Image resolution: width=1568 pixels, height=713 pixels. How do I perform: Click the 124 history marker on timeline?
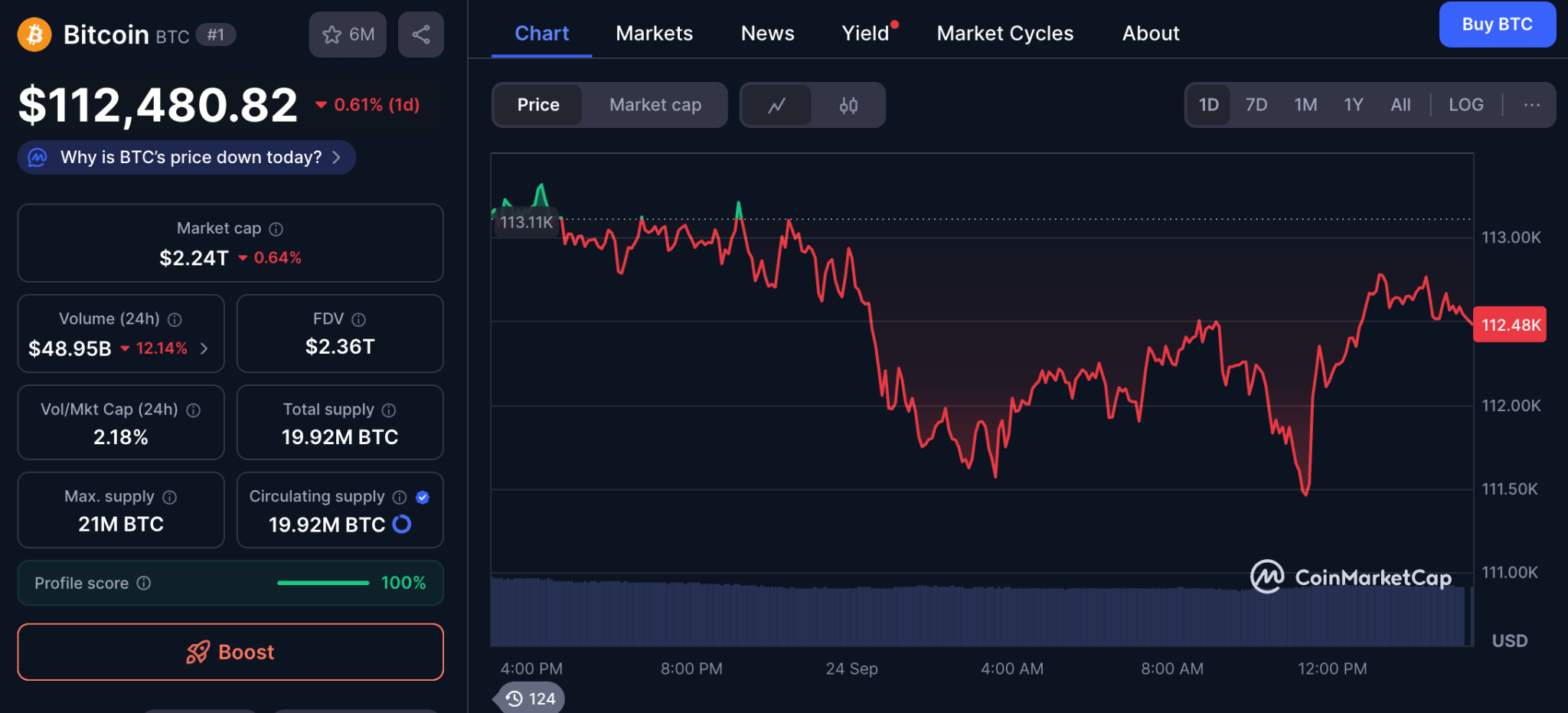click(x=531, y=698)
